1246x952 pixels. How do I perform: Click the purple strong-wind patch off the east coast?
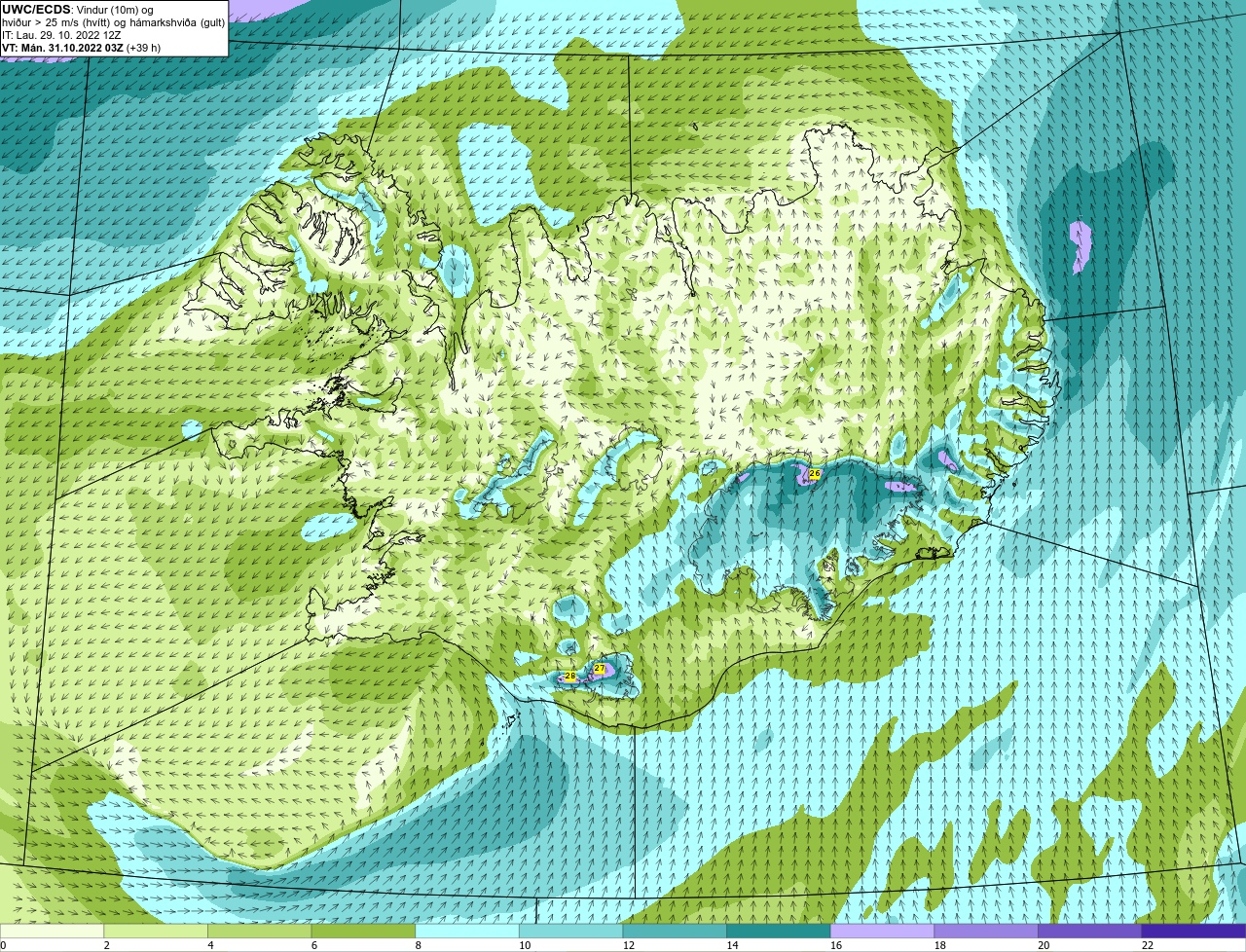pos(1080,246)
